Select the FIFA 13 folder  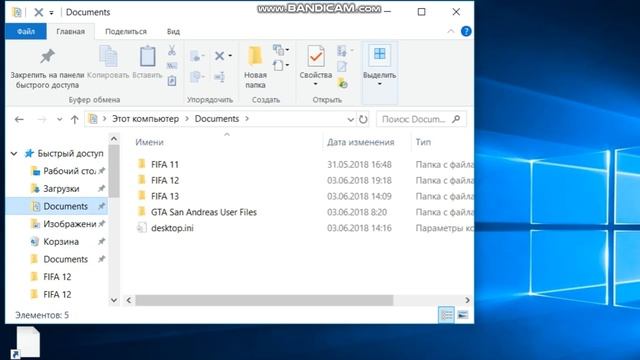pyautogui.click(x=165, y=196)
